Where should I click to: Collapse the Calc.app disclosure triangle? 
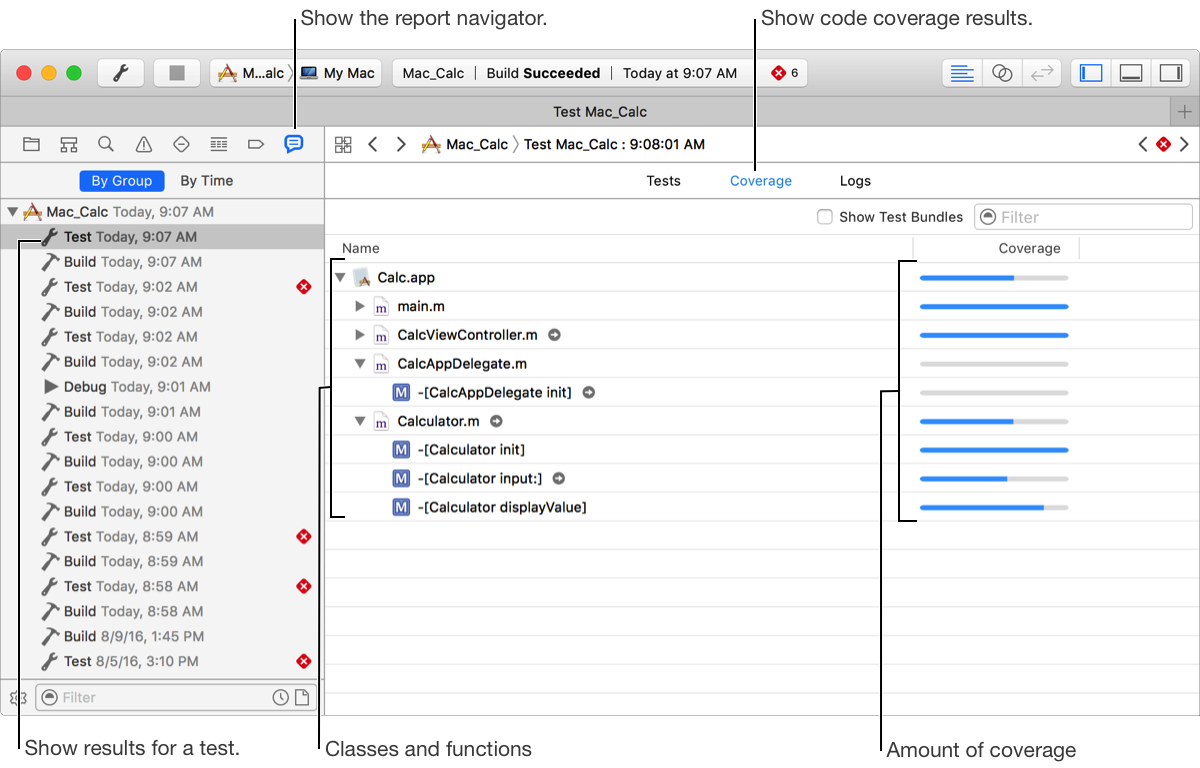tap(341, 277)
